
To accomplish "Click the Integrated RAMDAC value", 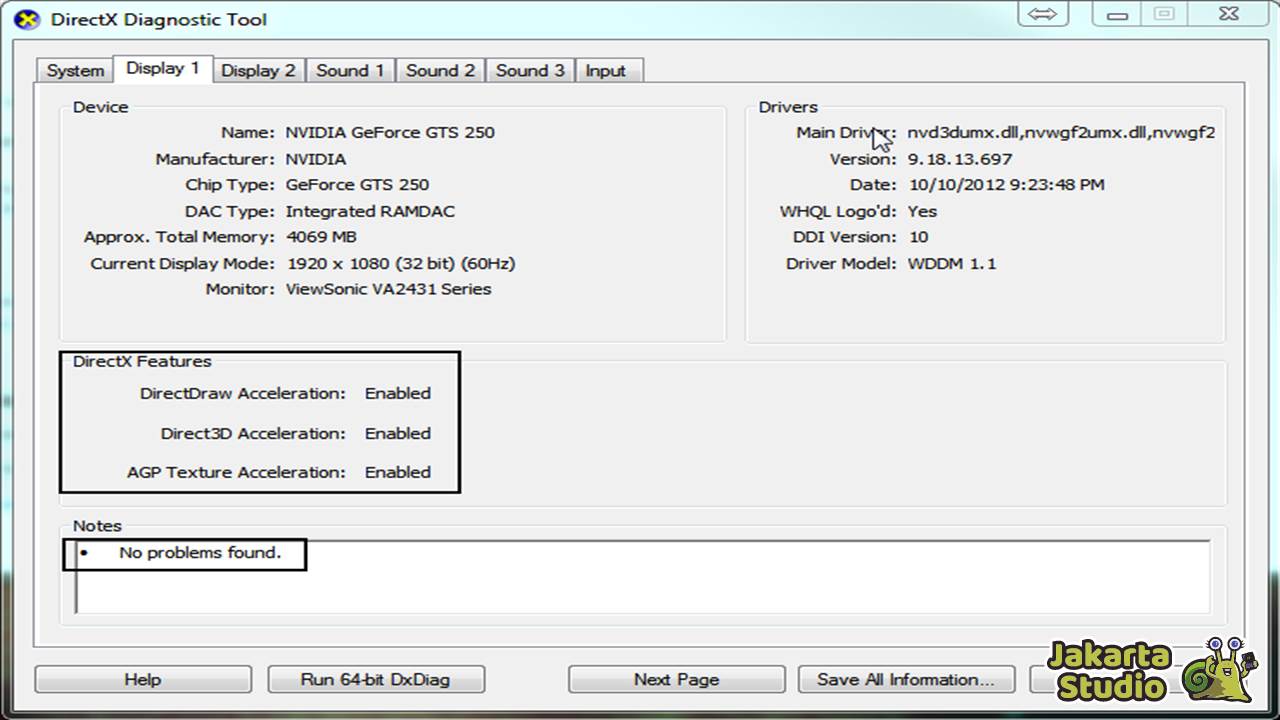I will pos(370,211).
